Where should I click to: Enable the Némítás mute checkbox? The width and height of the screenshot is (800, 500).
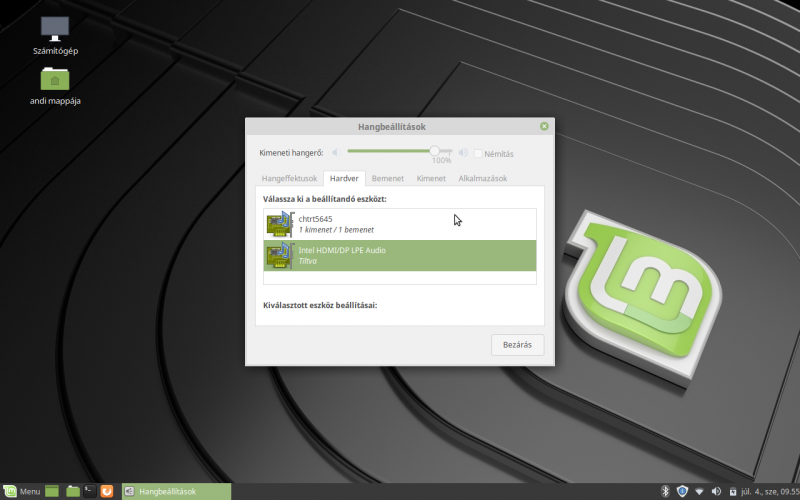[x=479, y=153]
